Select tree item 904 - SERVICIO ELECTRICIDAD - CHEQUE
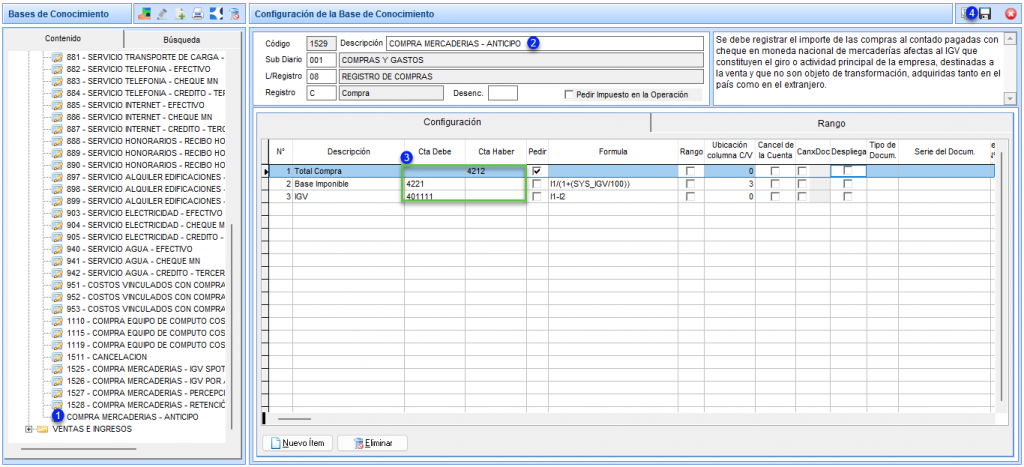Screen dimensions: 1024x467 pyautogui.click(x=146, y=225)
